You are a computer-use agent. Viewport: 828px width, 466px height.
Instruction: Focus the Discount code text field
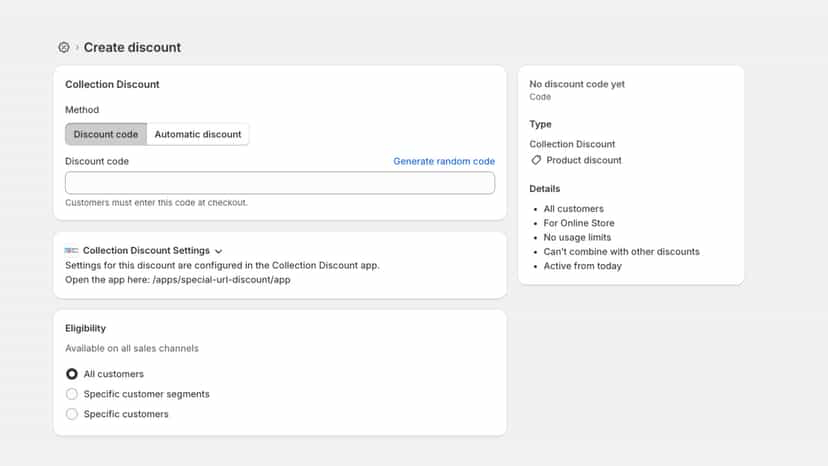[280, 183]
